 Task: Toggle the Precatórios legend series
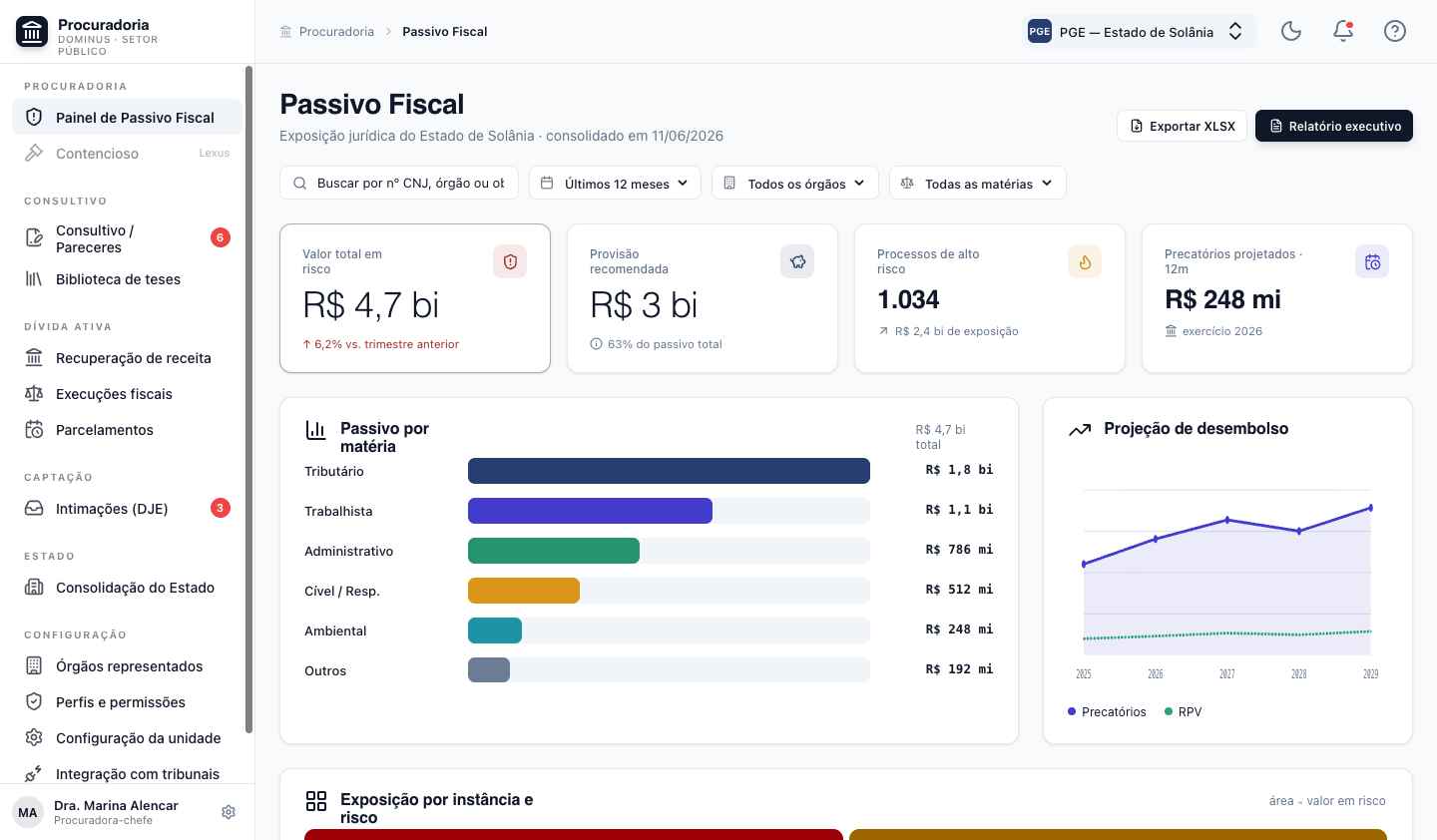click(x=1107, y=711)
